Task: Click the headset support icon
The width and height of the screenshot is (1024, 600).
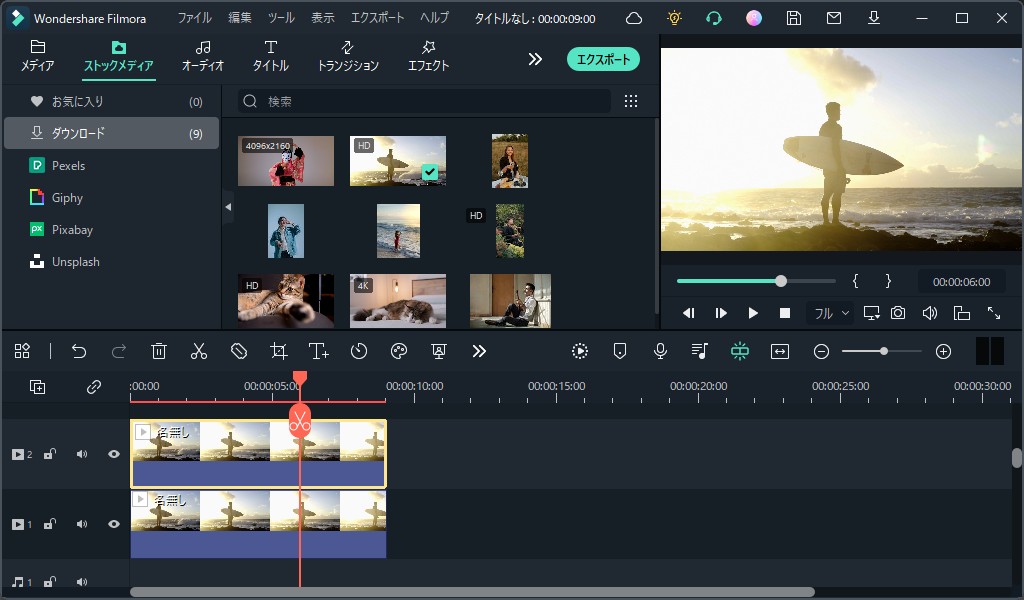Action: coord(714,18)
